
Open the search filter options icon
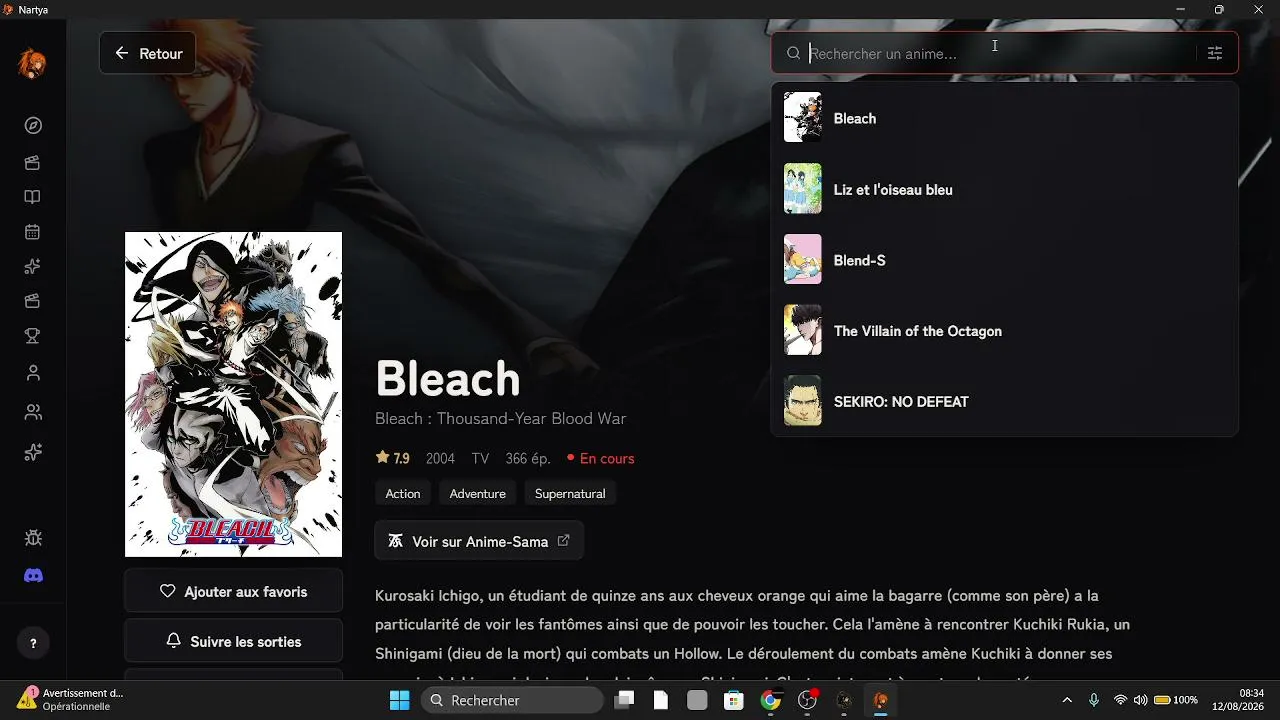pyautogui.click(x=1215, y=53)
